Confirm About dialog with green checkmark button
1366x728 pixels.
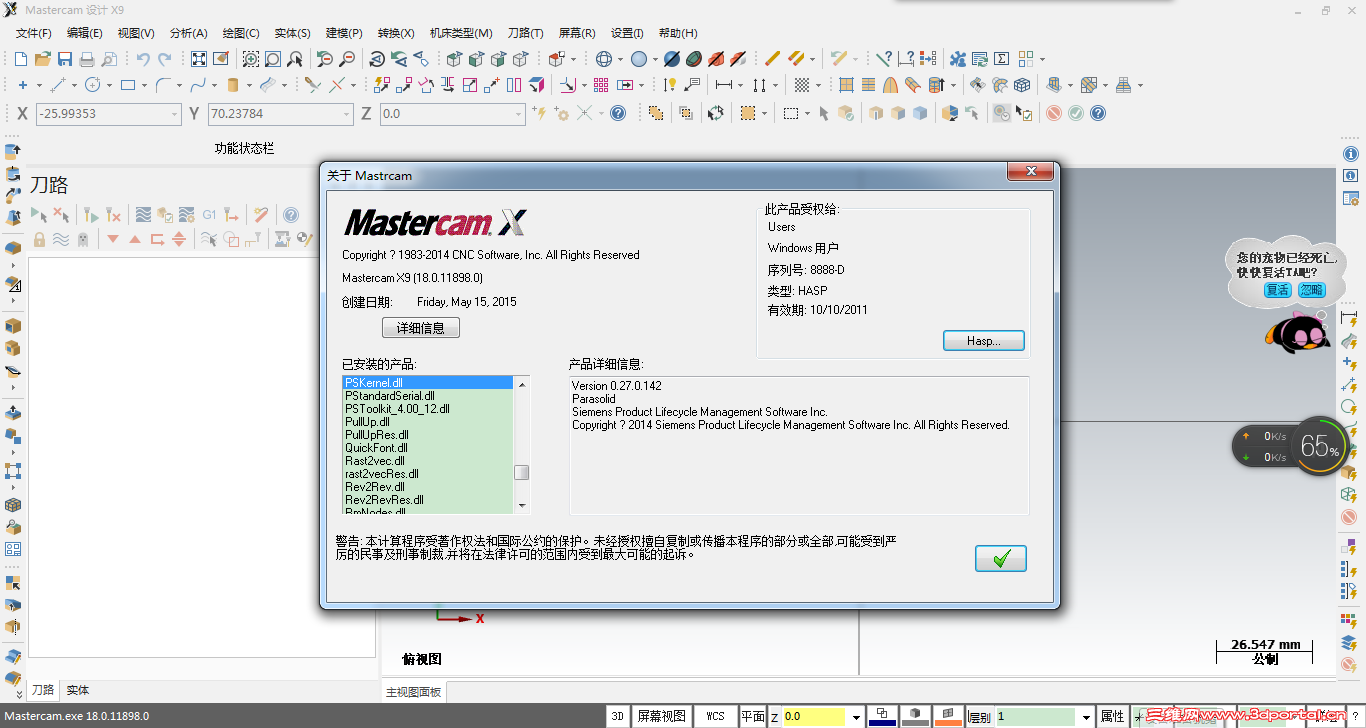point(1001,558)
